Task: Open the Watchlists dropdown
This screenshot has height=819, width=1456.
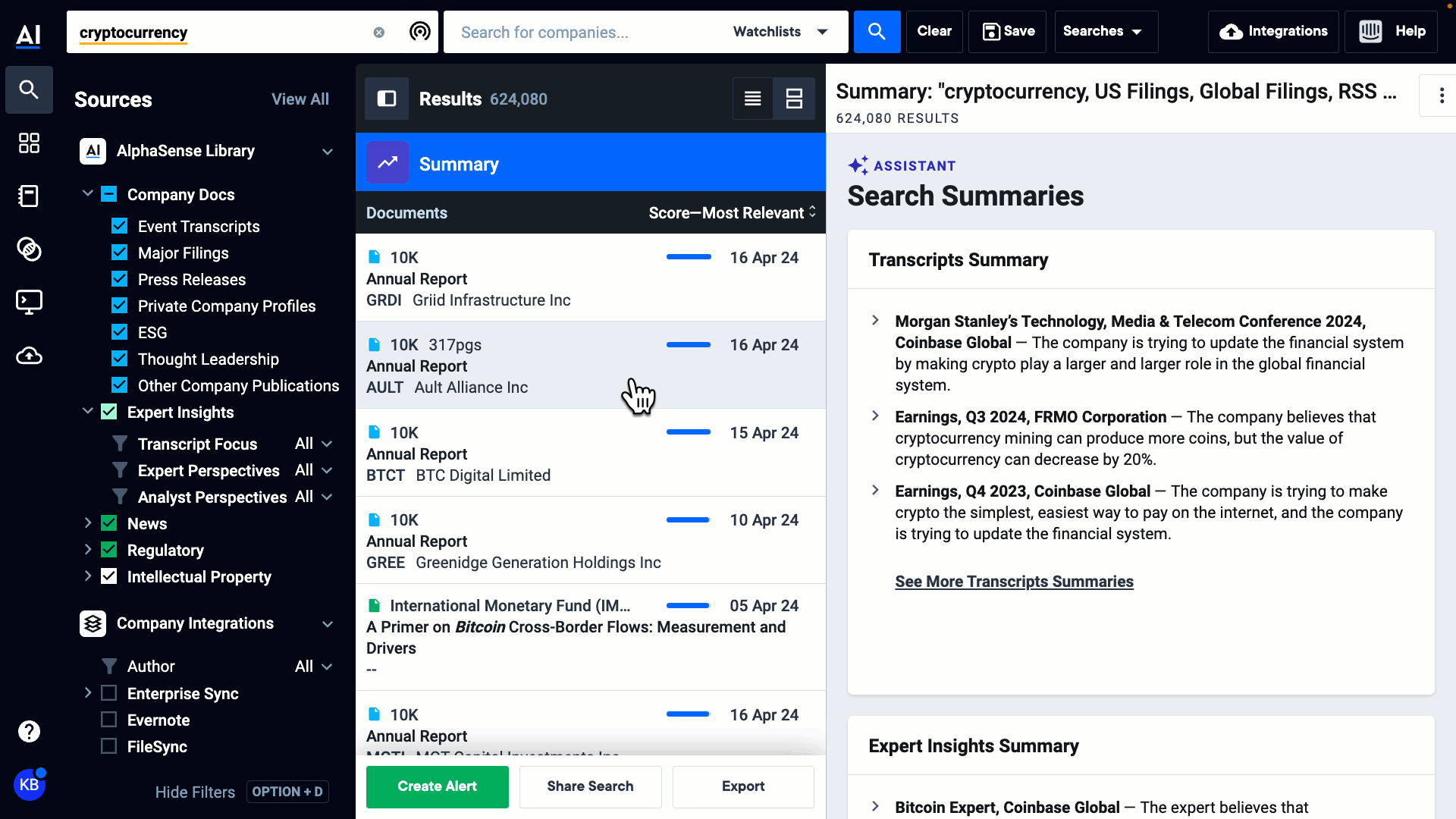Action: (780, 32)
